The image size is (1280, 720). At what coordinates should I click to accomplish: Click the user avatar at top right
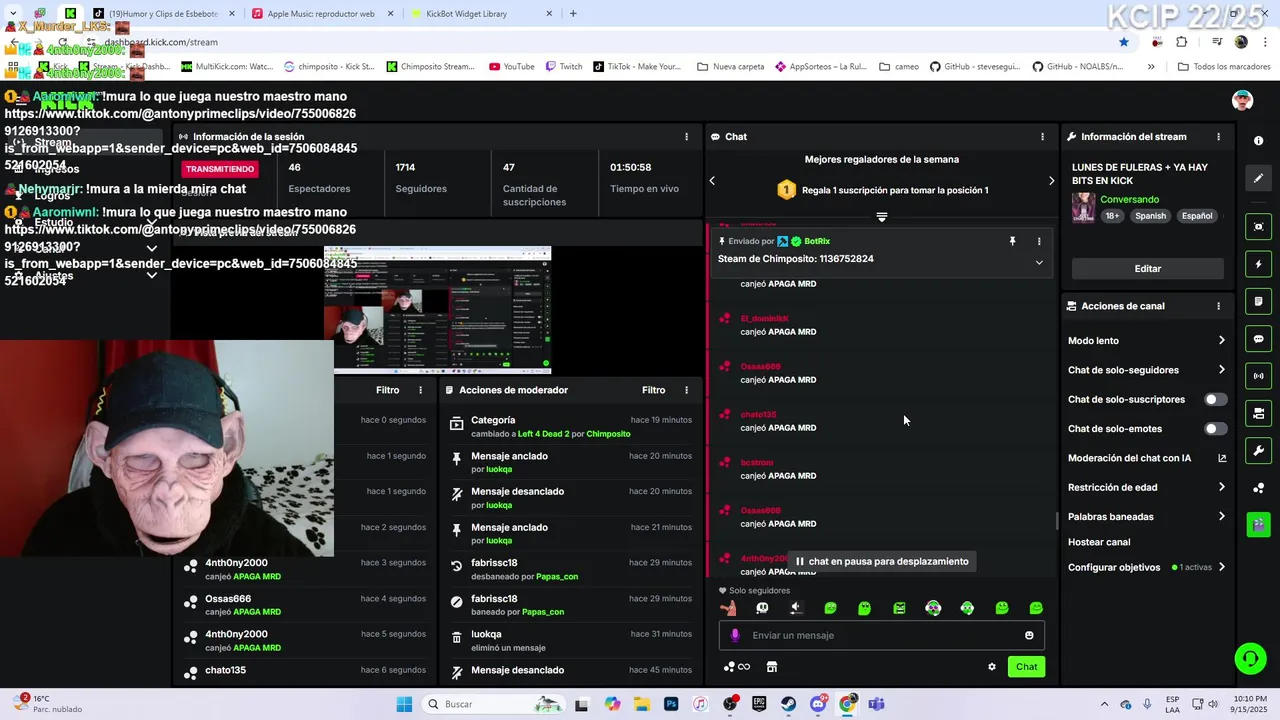(x=1243, y=100)
